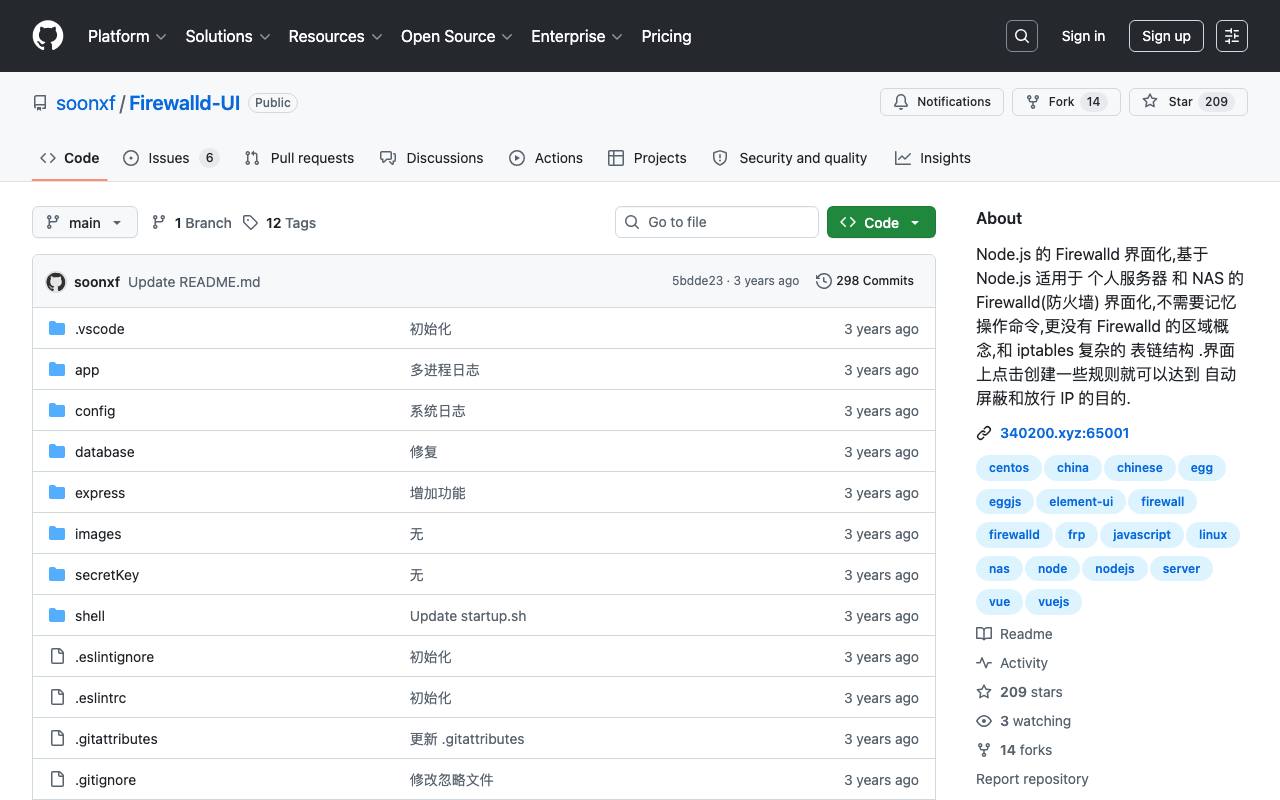Click the link icon beside 340200.xyz:65001
This screenshot has height=800, width=1280.
(x=984, y=433)
